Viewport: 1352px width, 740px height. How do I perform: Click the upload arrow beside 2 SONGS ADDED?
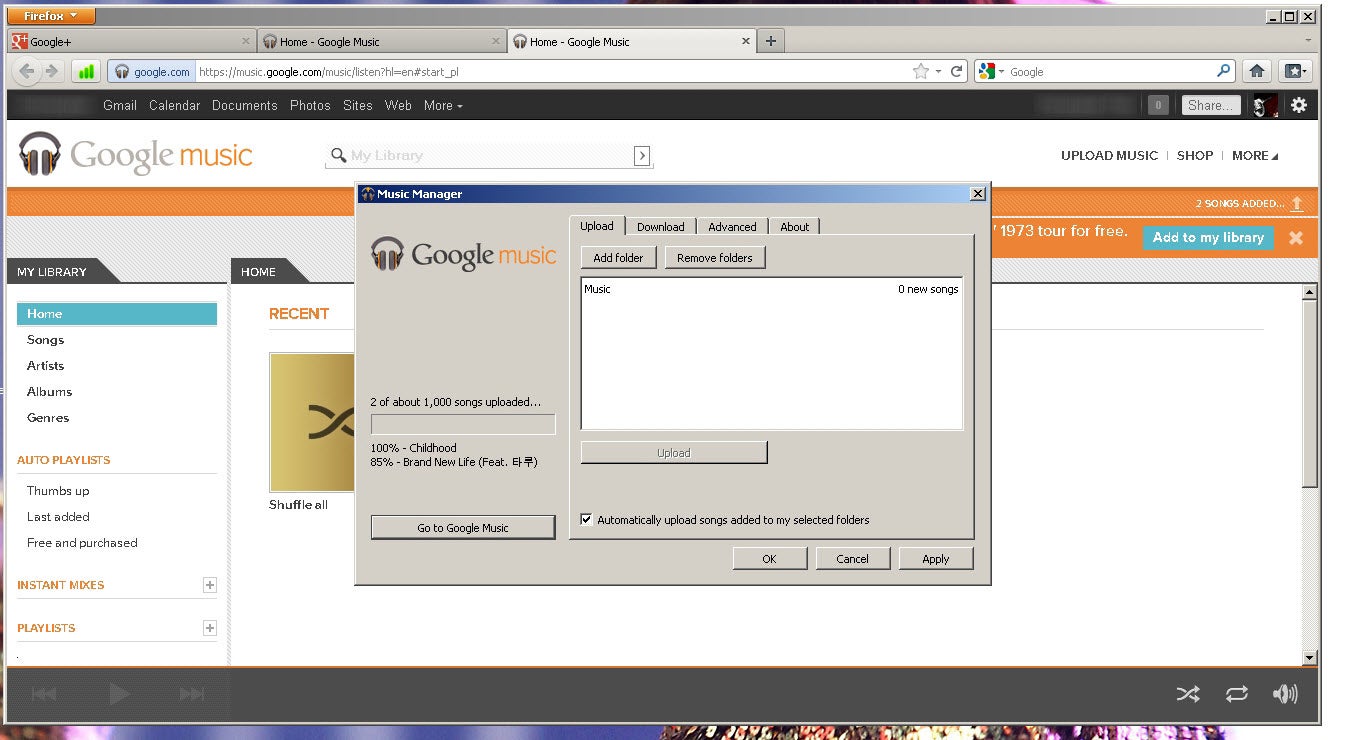[x=1297, y=203]
